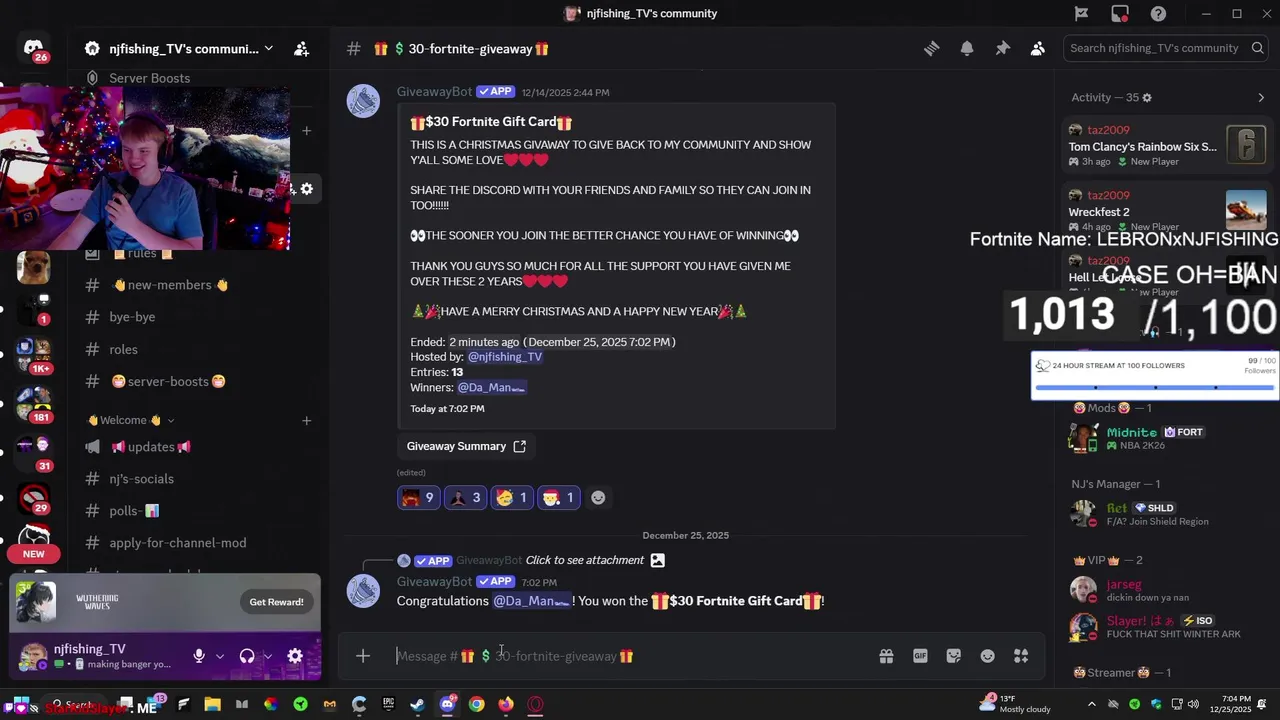Open the GIF picker

pyautogui.click(x=920, y=656)
